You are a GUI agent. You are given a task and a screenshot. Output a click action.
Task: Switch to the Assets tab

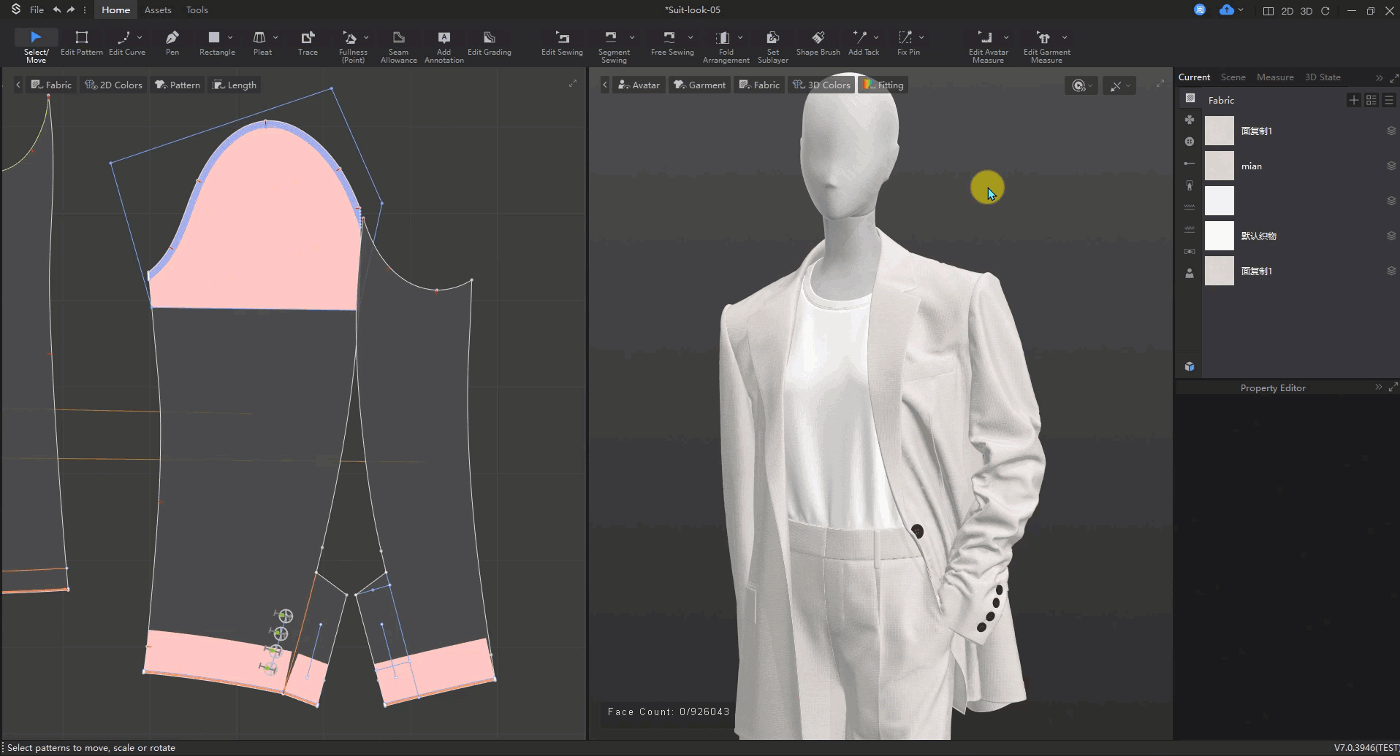click(157, 10)
